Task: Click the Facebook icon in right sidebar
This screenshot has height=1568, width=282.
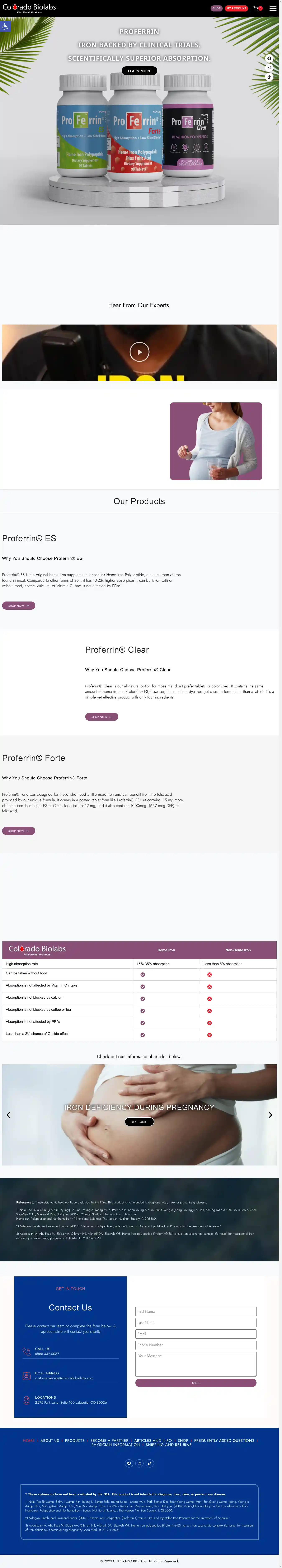Action: pos(269,58)
